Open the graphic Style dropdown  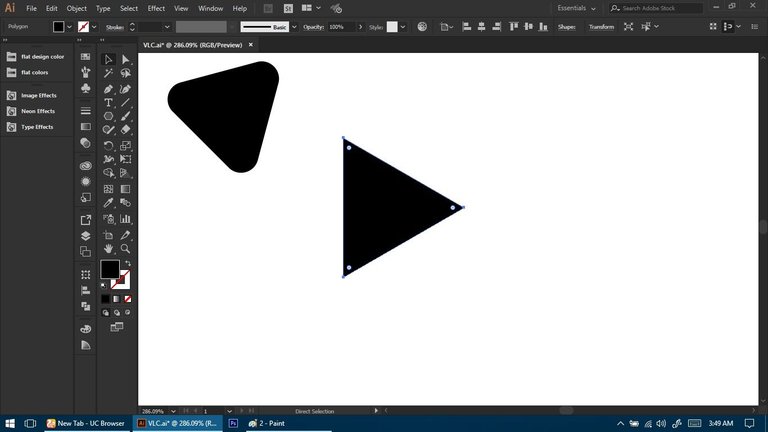click(x=403, y=27)
